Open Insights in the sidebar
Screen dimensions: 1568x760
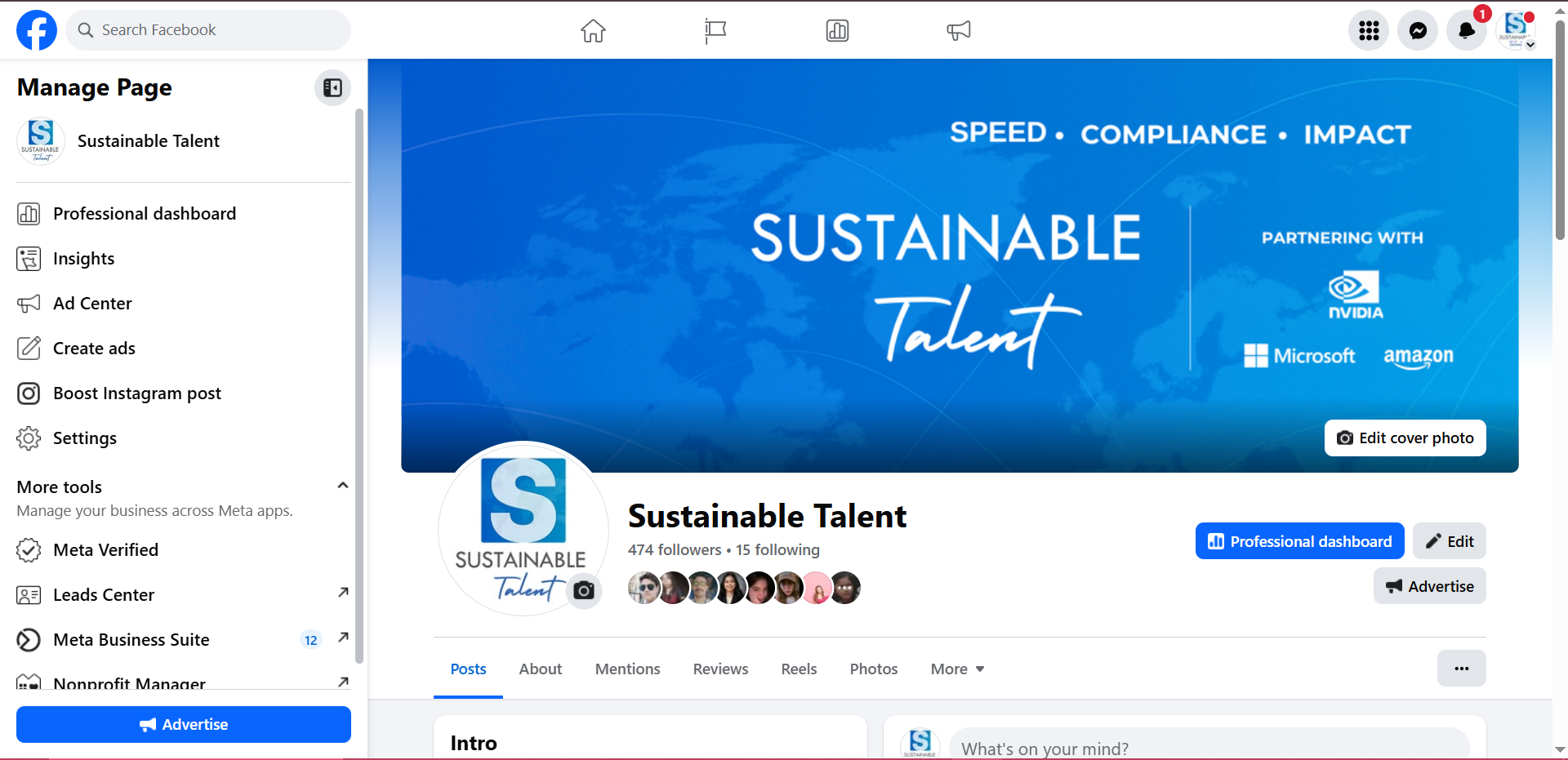pyautogui.click(x=184, y=259)
